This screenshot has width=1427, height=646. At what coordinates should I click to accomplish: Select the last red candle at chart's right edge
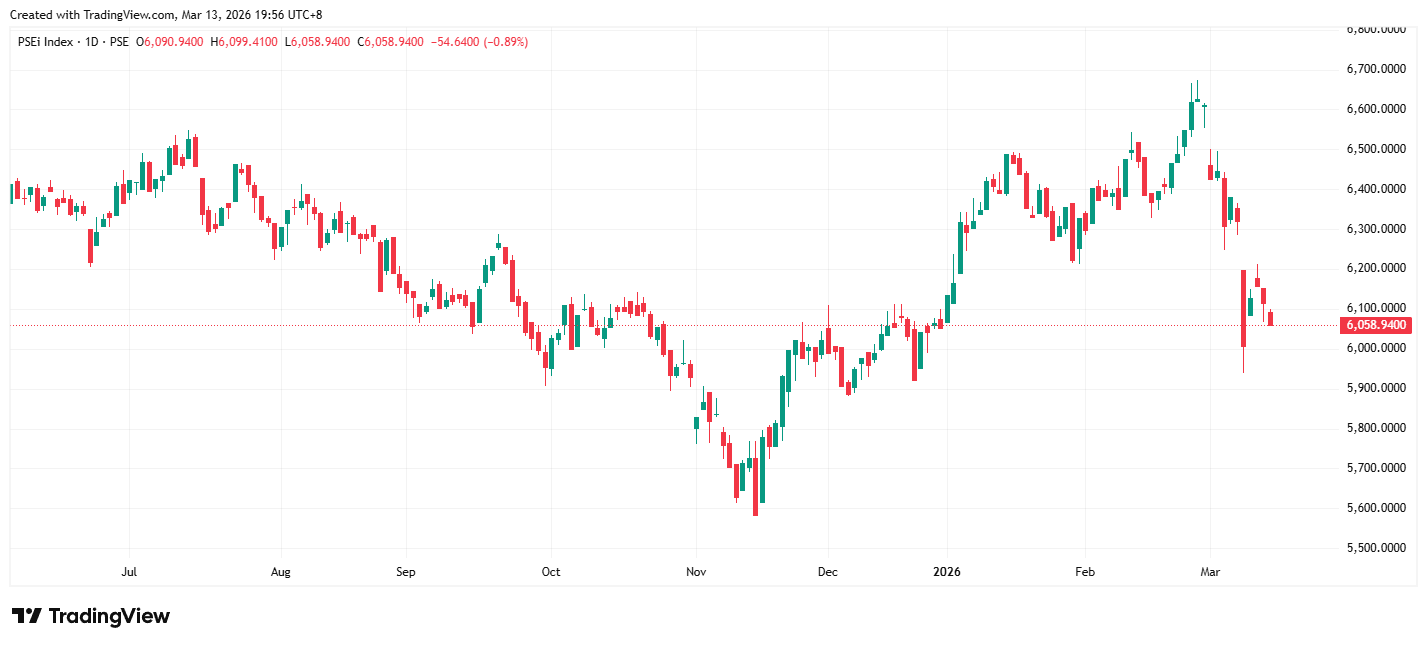1271,318
